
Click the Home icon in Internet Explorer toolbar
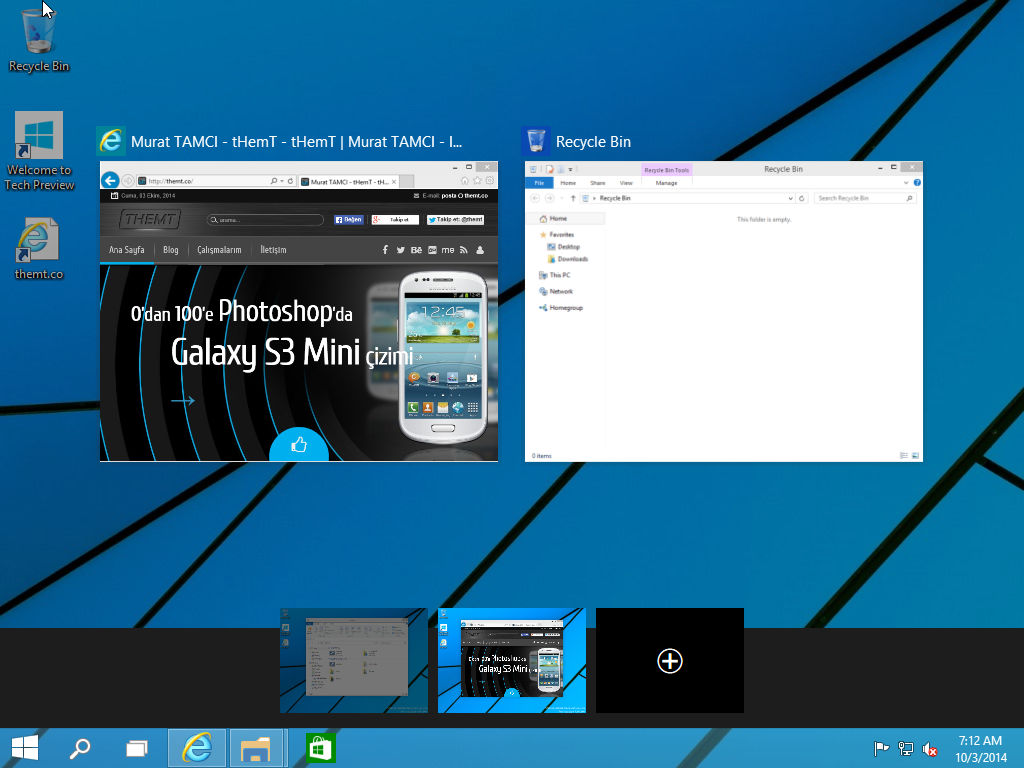[x=464, y=181]
